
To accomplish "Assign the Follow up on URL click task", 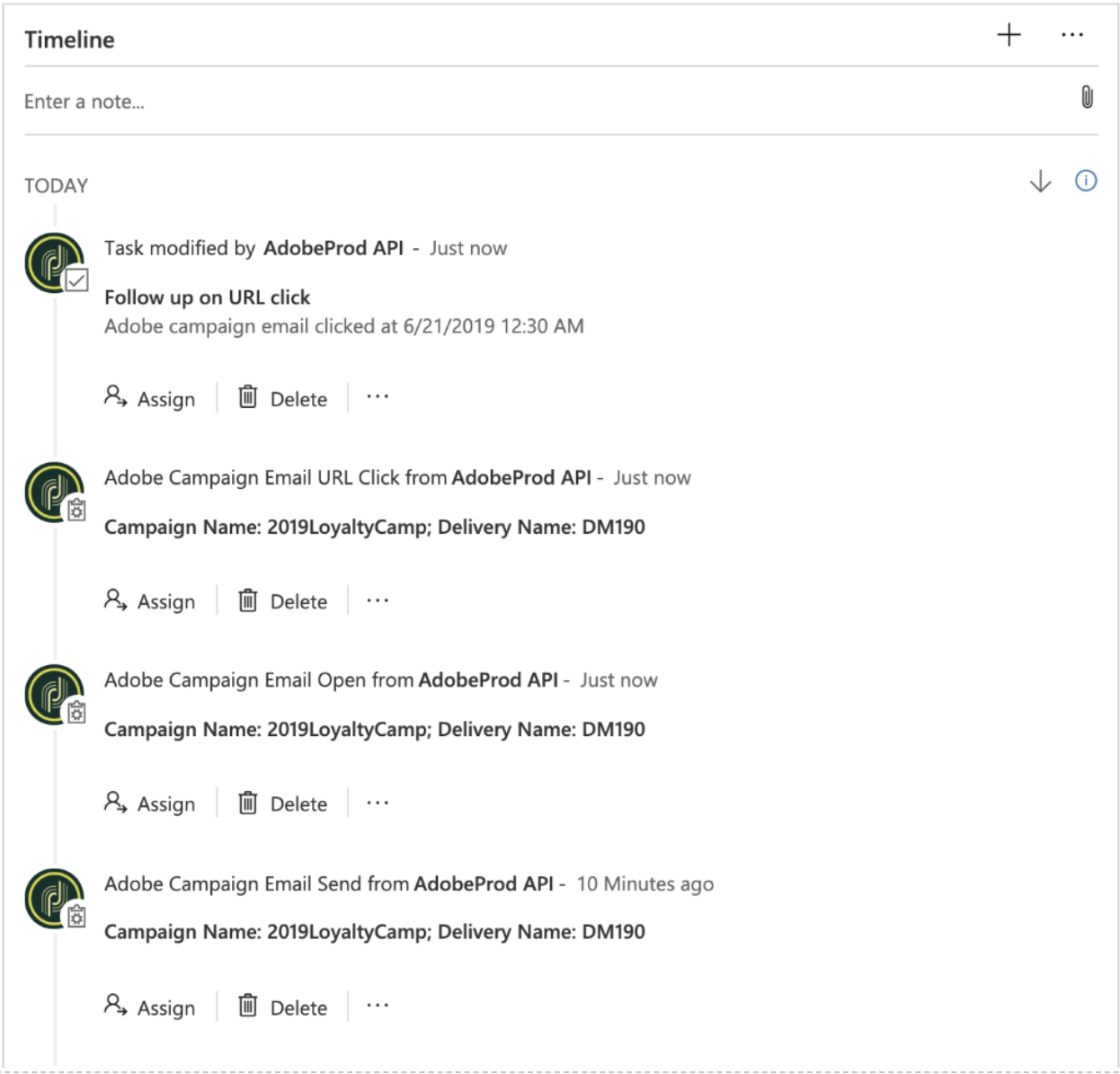I will [149, 398].
